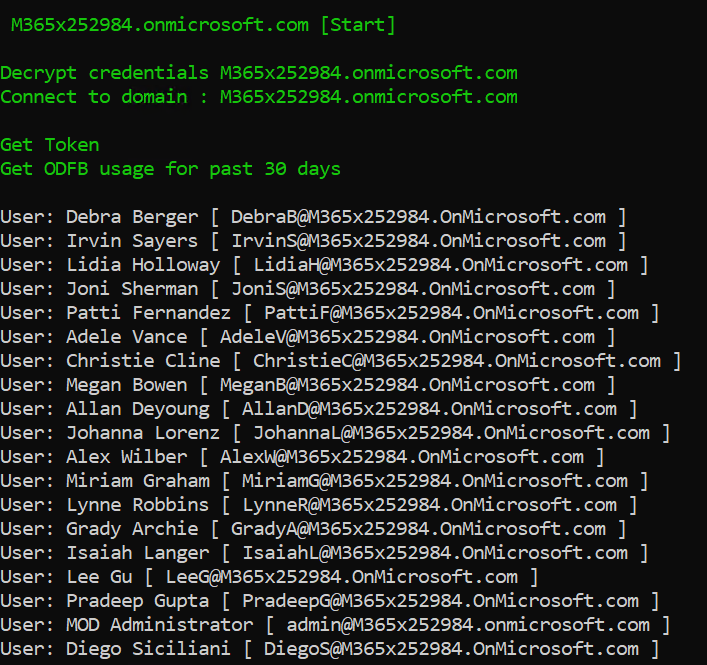Image resolution: width=707 pixels, height=665 pixels.
Task: Click the Irvin Sayers user name
Action: point(131,241)
